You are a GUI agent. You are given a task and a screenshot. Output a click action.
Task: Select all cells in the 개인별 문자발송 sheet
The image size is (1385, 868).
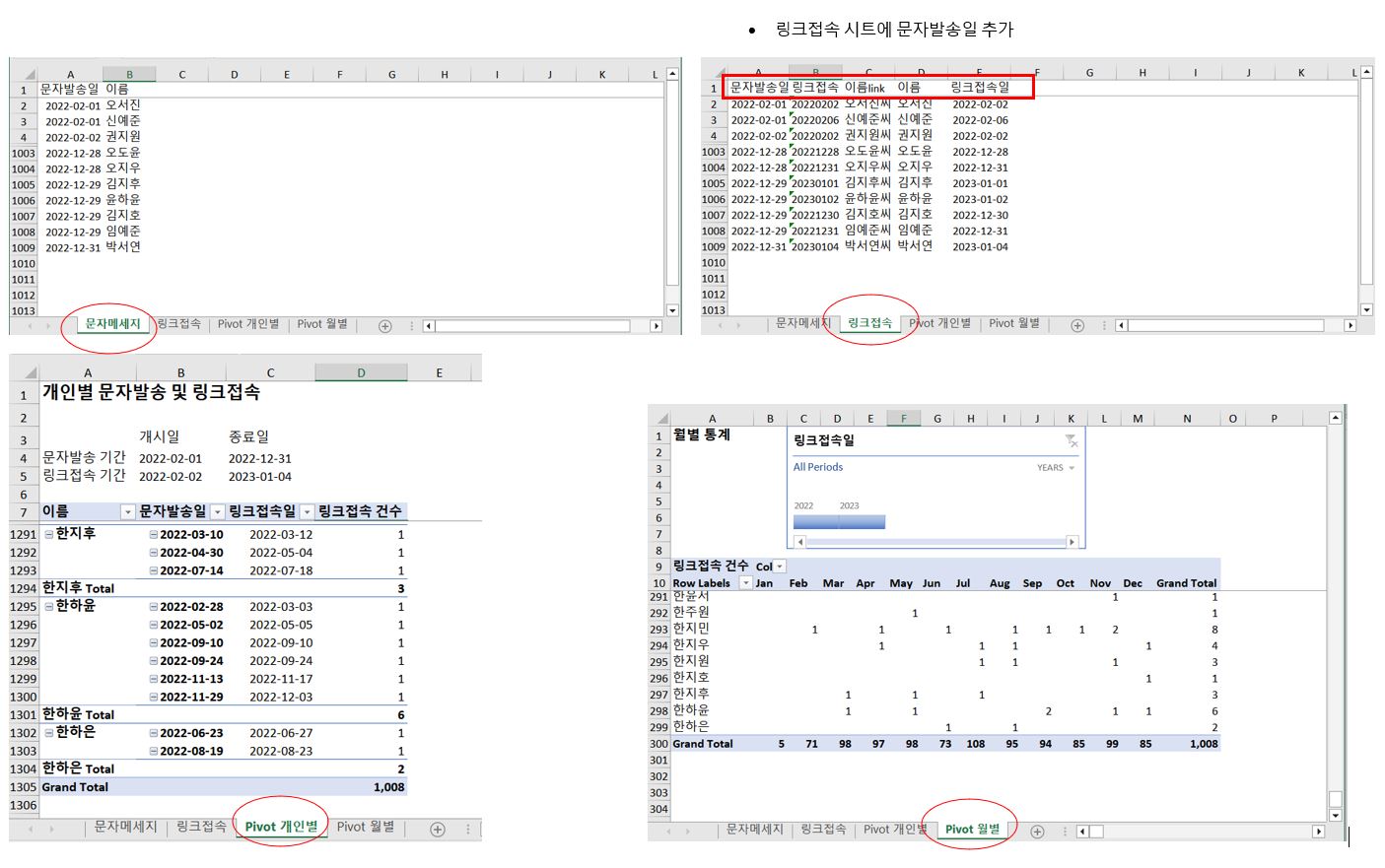click(31, 373)
